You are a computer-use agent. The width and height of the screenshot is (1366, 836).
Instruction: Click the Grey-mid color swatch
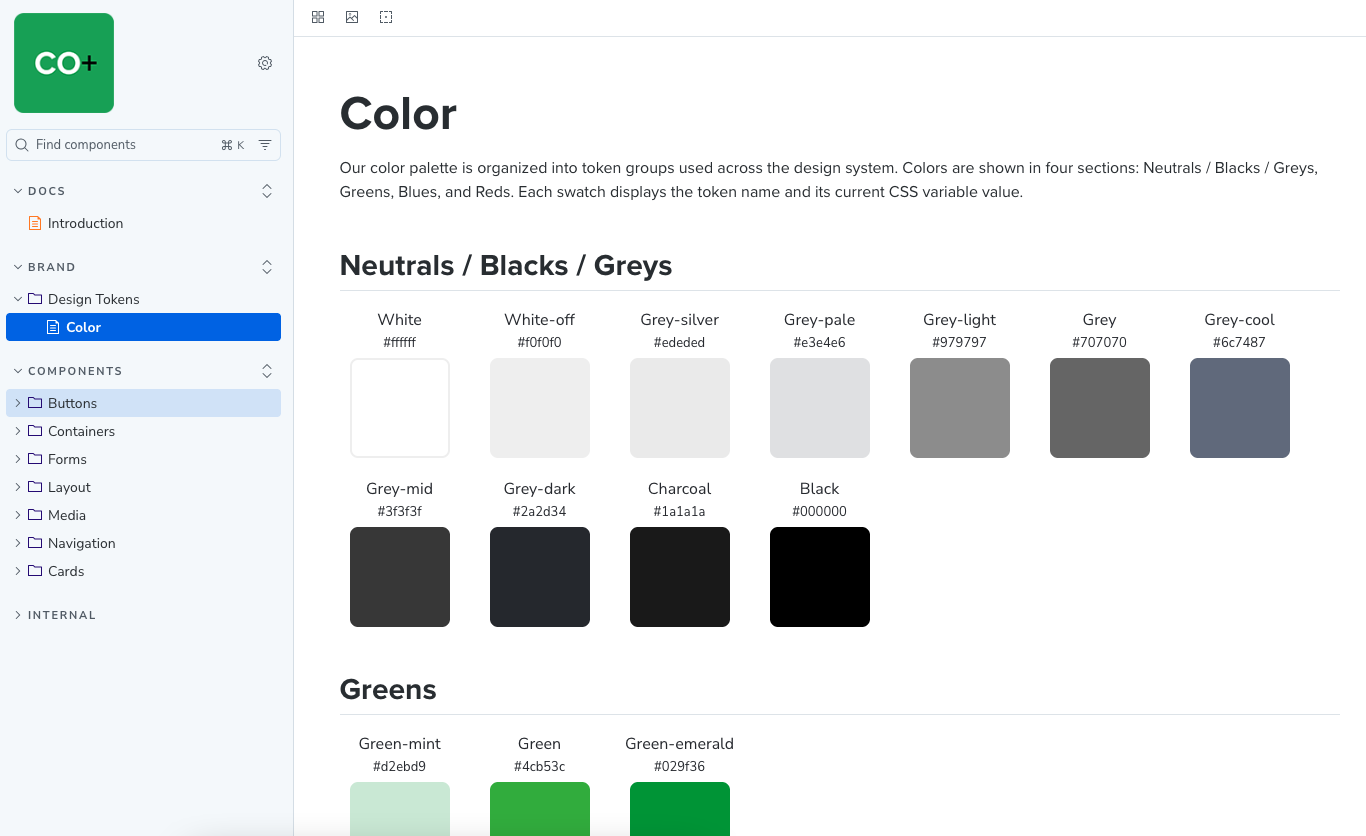click(400, 577)
